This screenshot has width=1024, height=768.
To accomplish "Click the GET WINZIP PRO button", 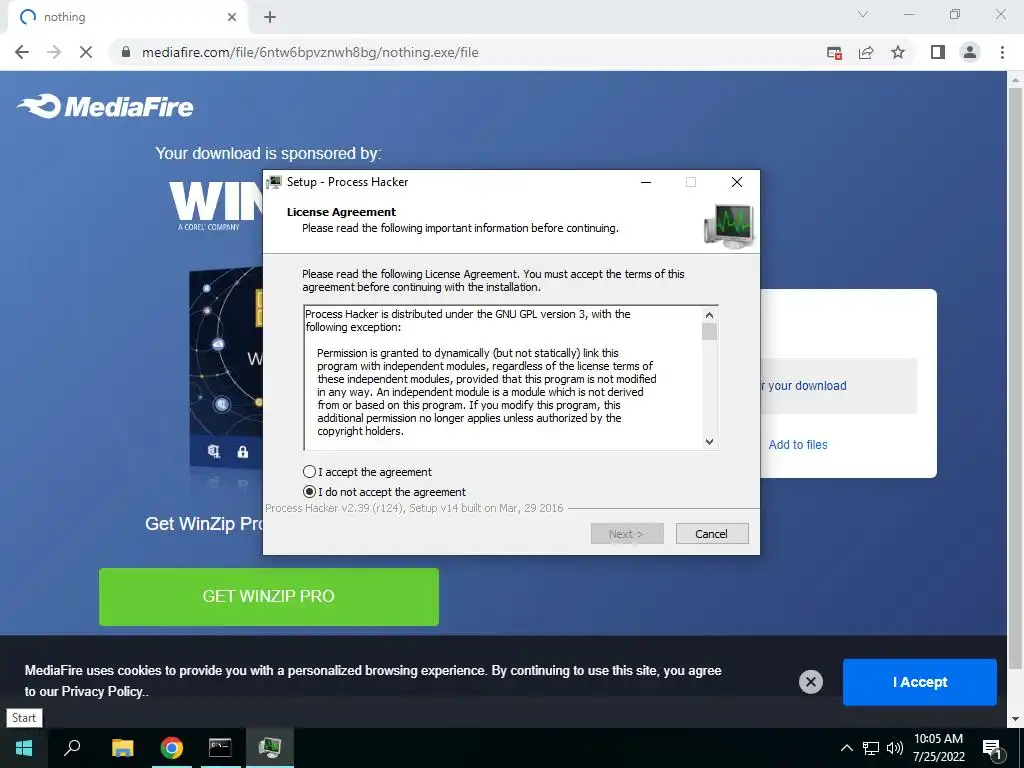I will point(268,596).
